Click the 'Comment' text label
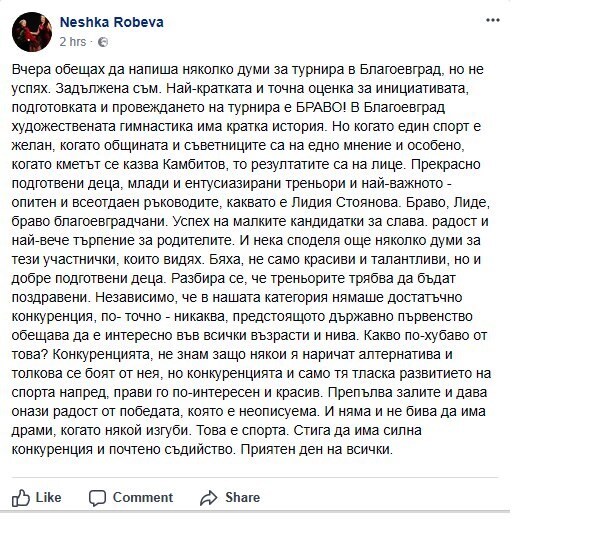Image resolution: width=616 pixels, height=542 pixels. pos(143,498)
